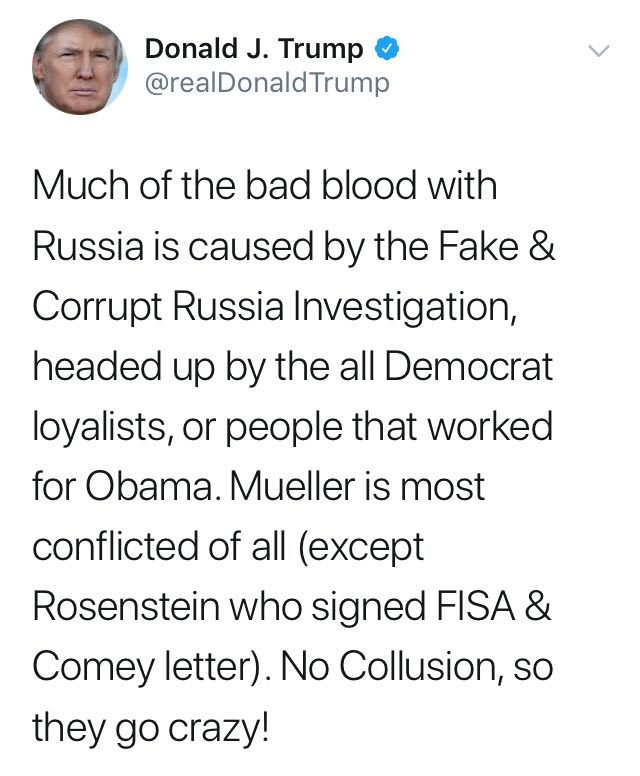Open the tweet options chevron menu

point(598,50)
